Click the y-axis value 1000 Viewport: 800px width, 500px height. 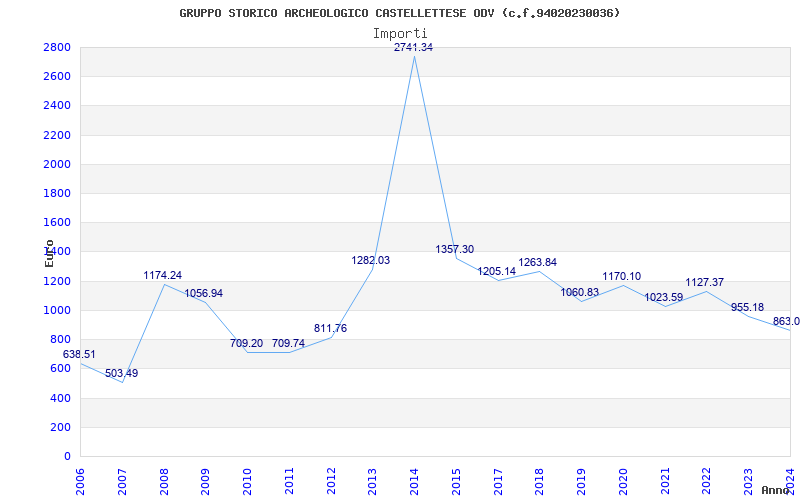coord(57,310)
